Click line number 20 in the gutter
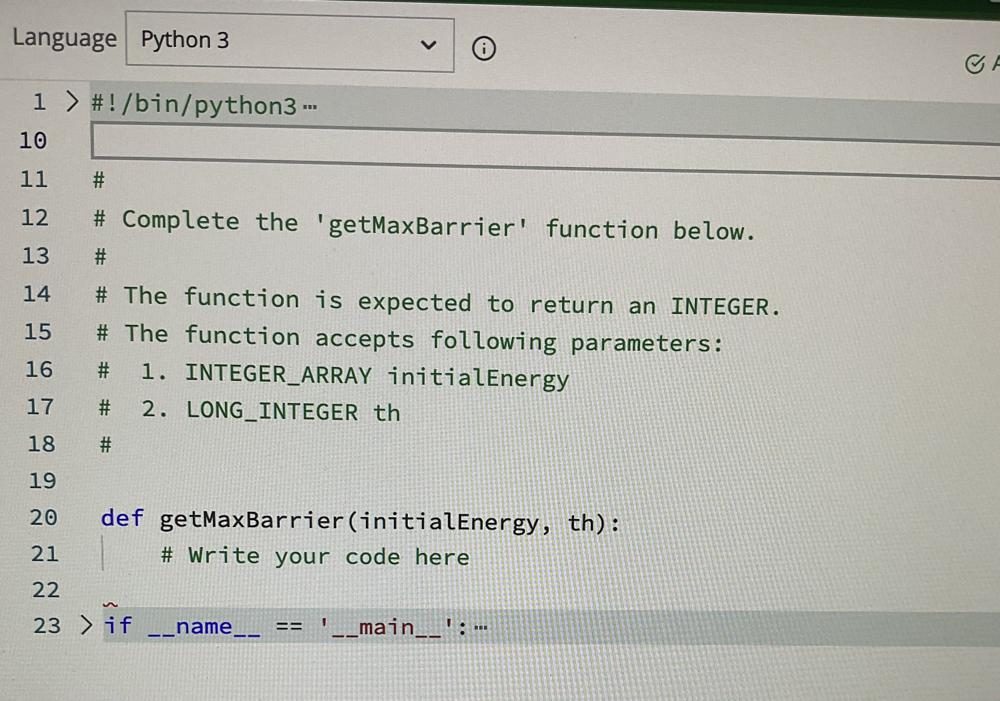The image size is (1000, 701). 43,518
